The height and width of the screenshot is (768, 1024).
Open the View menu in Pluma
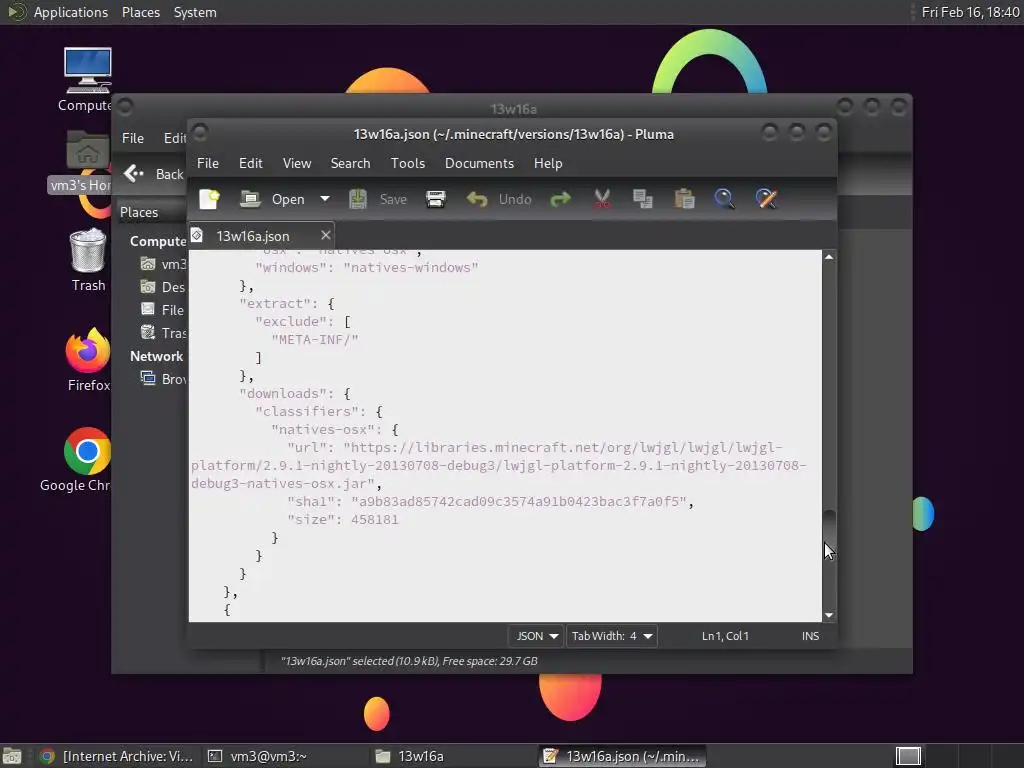[x=296, y=163]
